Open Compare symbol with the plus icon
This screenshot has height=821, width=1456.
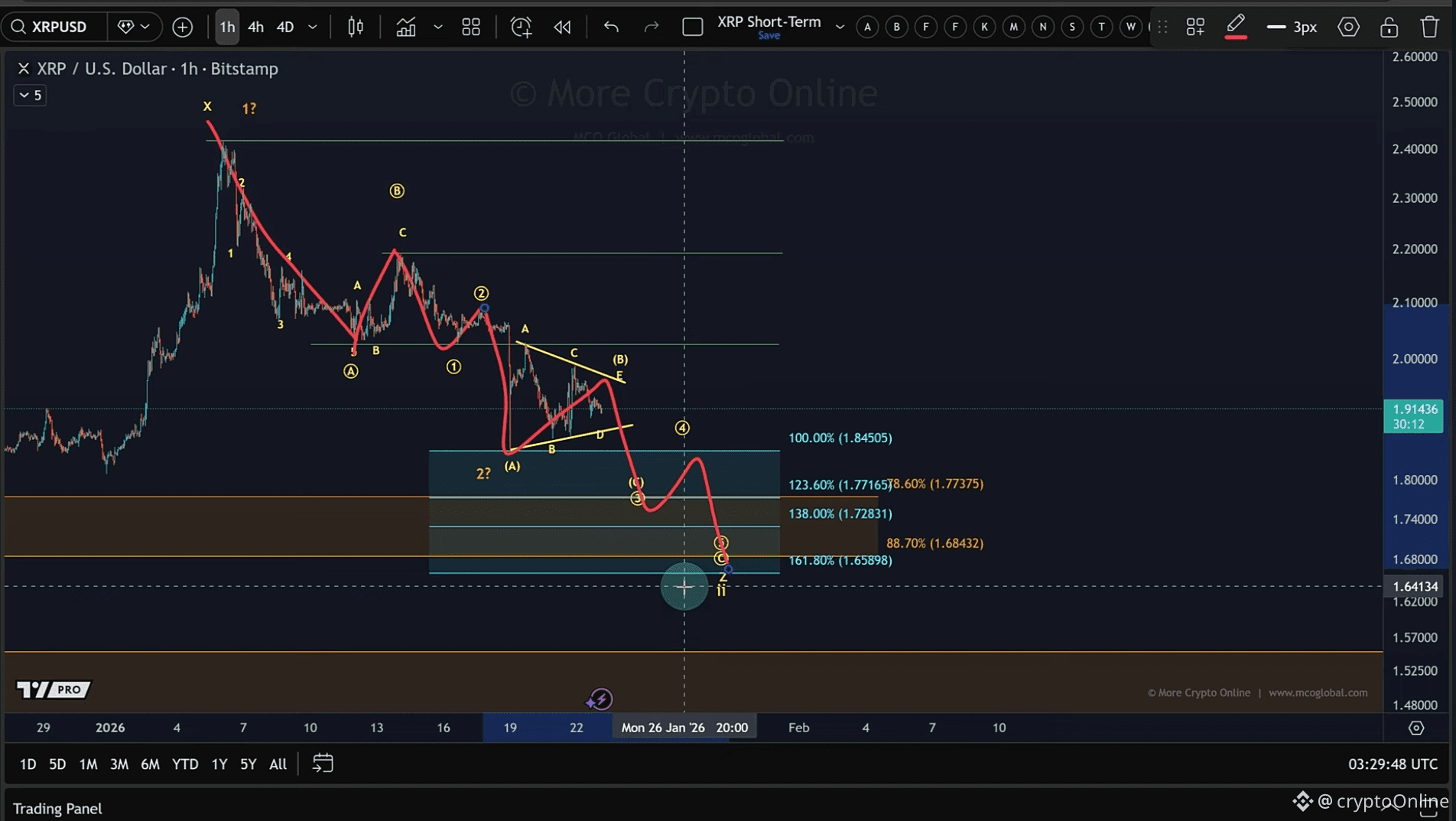[x=183, y=27]
